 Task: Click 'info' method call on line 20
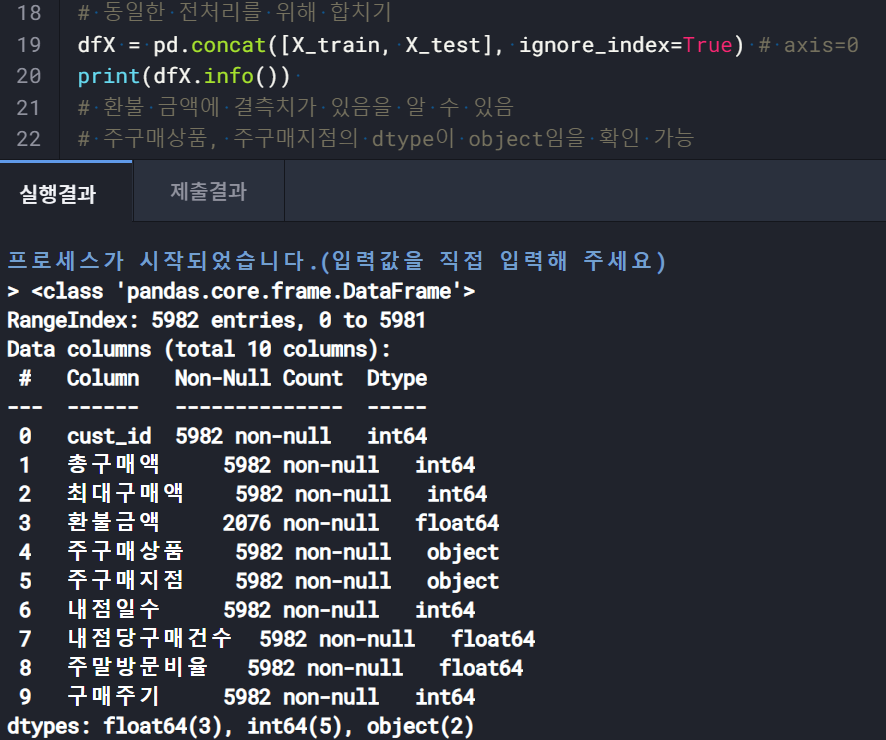228,76
